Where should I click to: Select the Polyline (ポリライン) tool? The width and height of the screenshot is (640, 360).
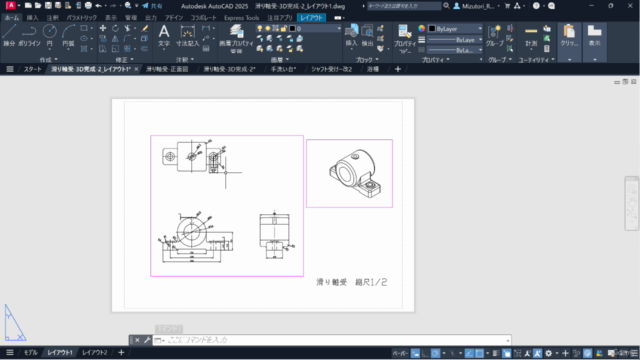pyautogui.click(x=29, y=35)
